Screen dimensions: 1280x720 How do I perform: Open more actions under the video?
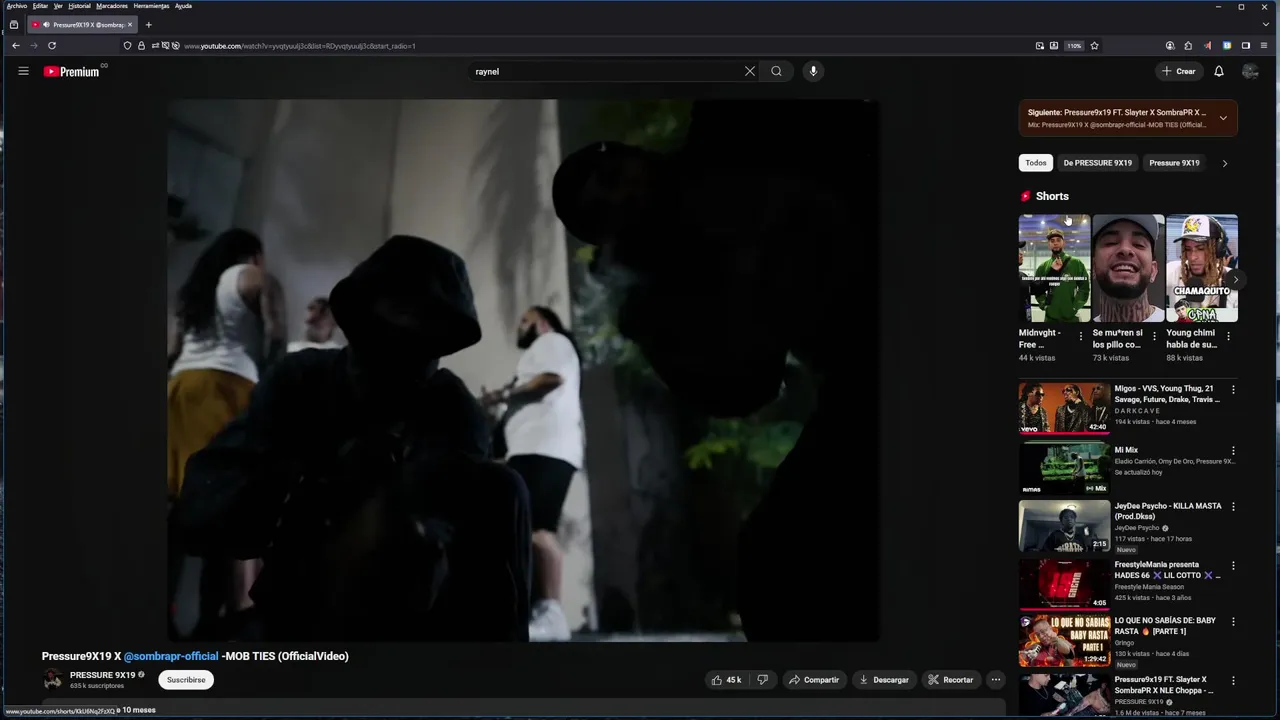[995, 680]
